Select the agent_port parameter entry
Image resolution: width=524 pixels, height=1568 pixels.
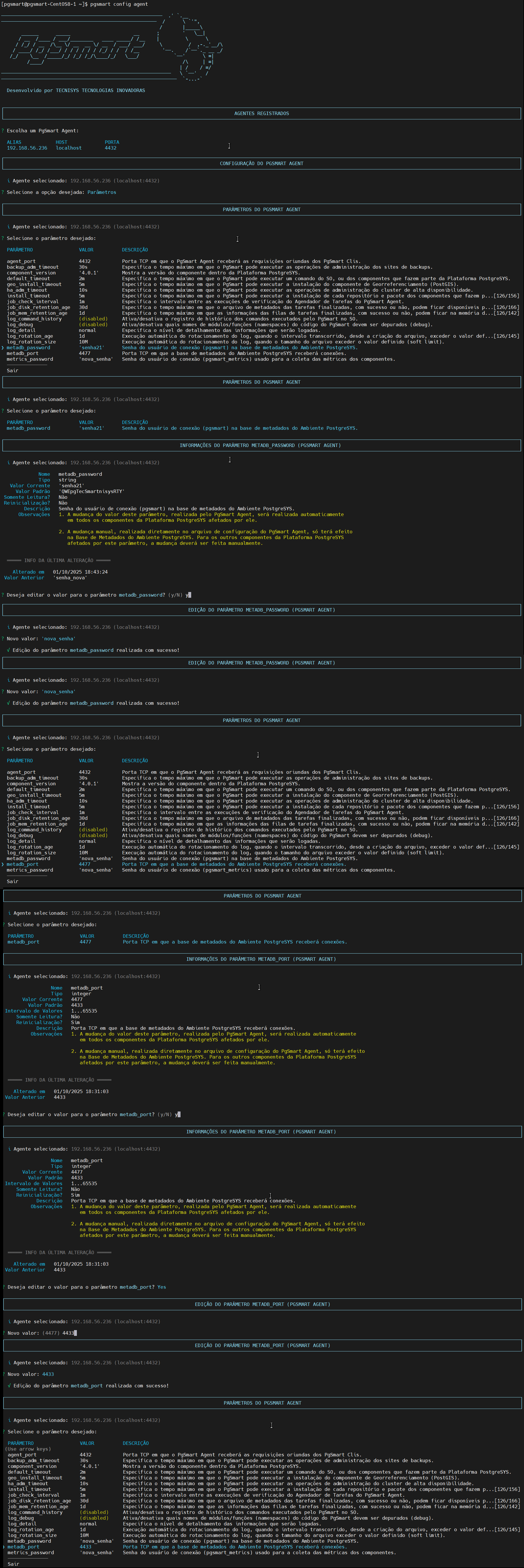pos(21,261)
